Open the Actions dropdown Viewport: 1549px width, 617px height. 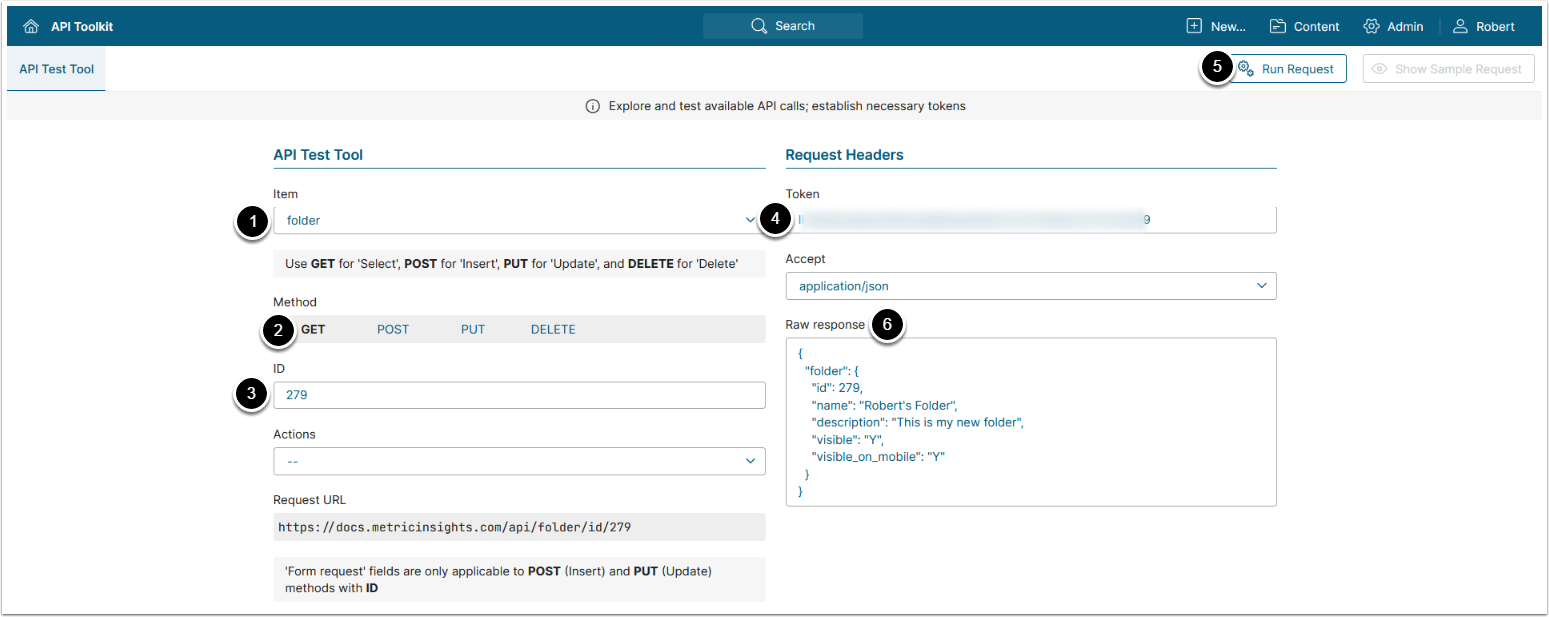tap(519, 461)
